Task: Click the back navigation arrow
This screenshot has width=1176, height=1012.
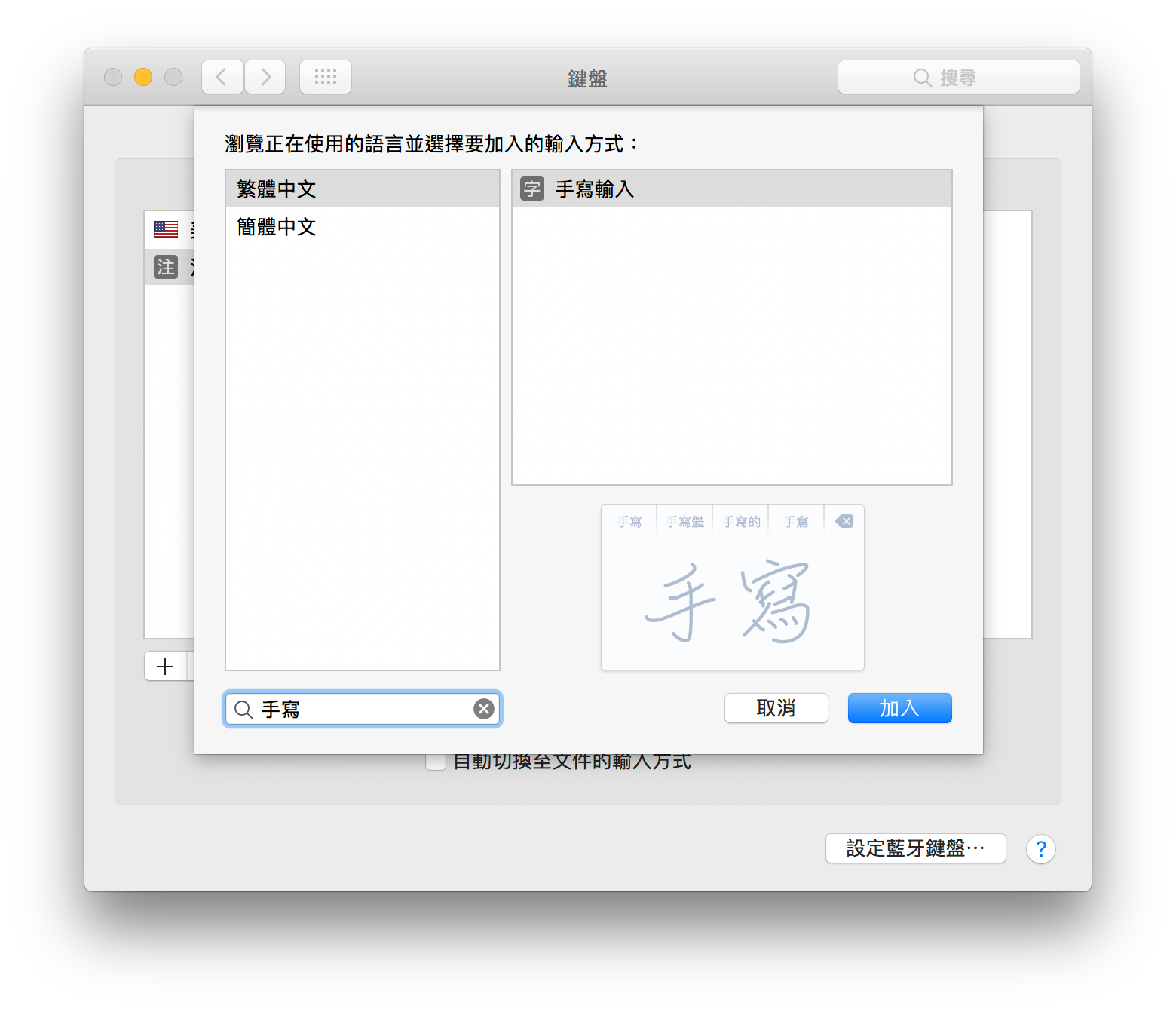Action: click(222, 77)
